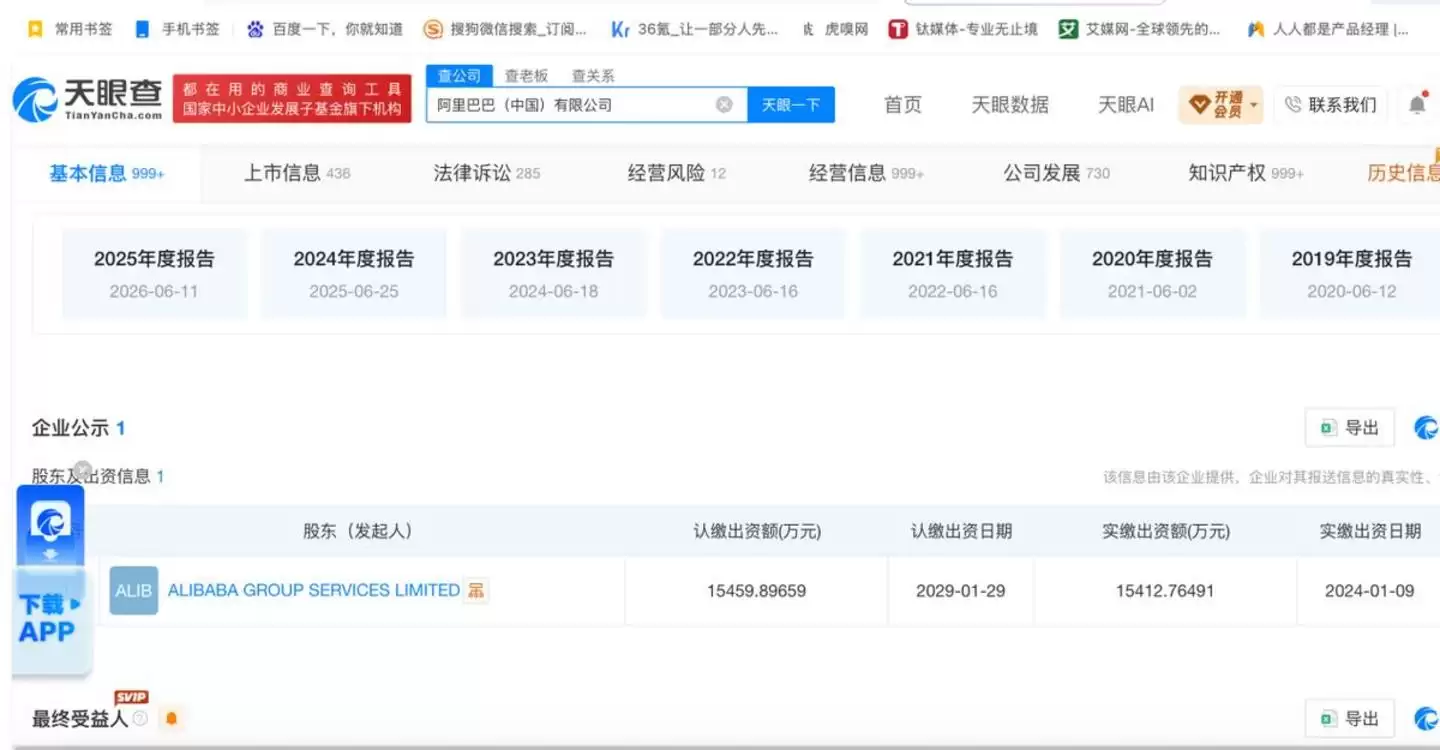Close the floating 下载APP widget
Image resolution: width=1440 pixels, height=750 pixels.
pos(83,470)
